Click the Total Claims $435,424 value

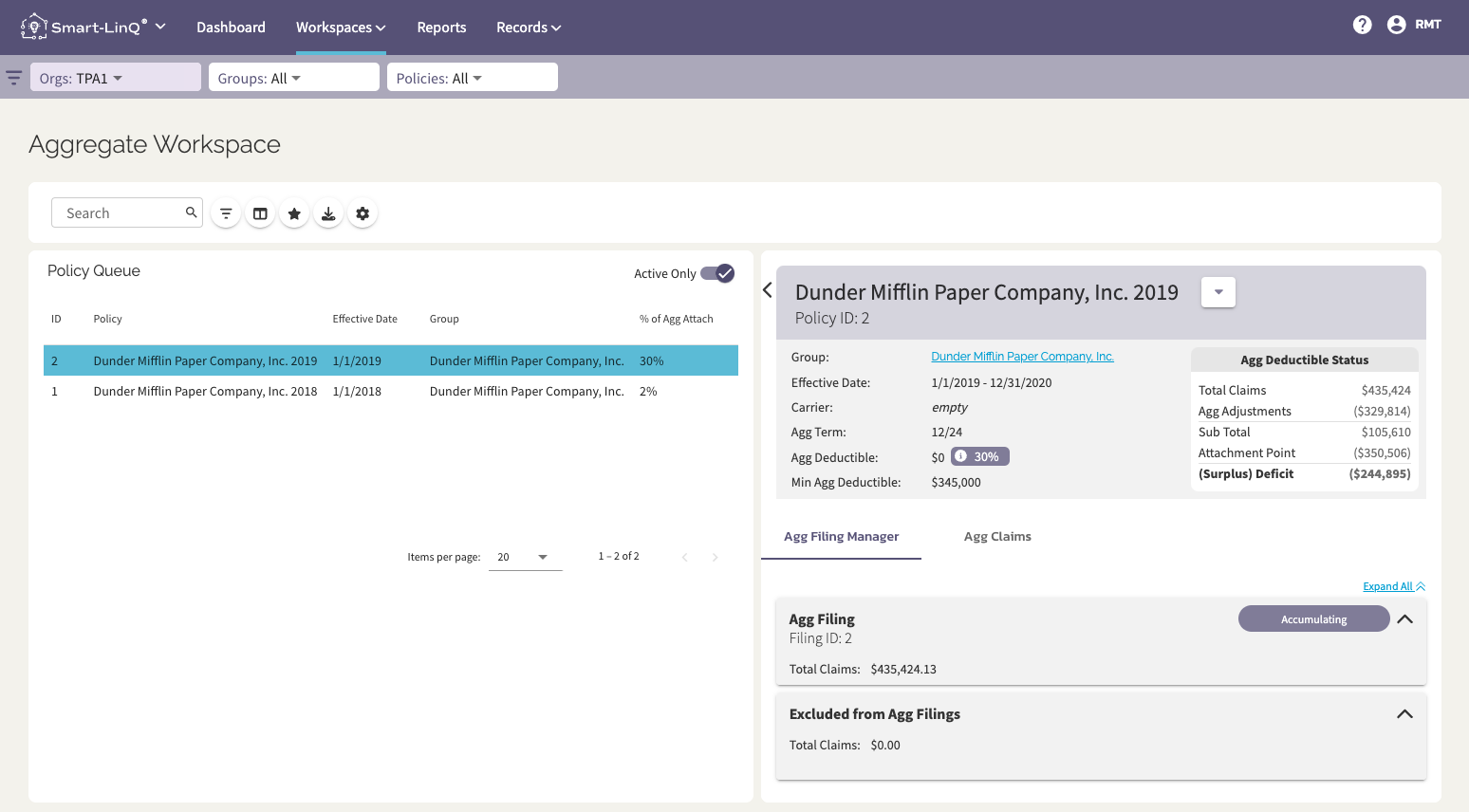[x=1385, y=390]
